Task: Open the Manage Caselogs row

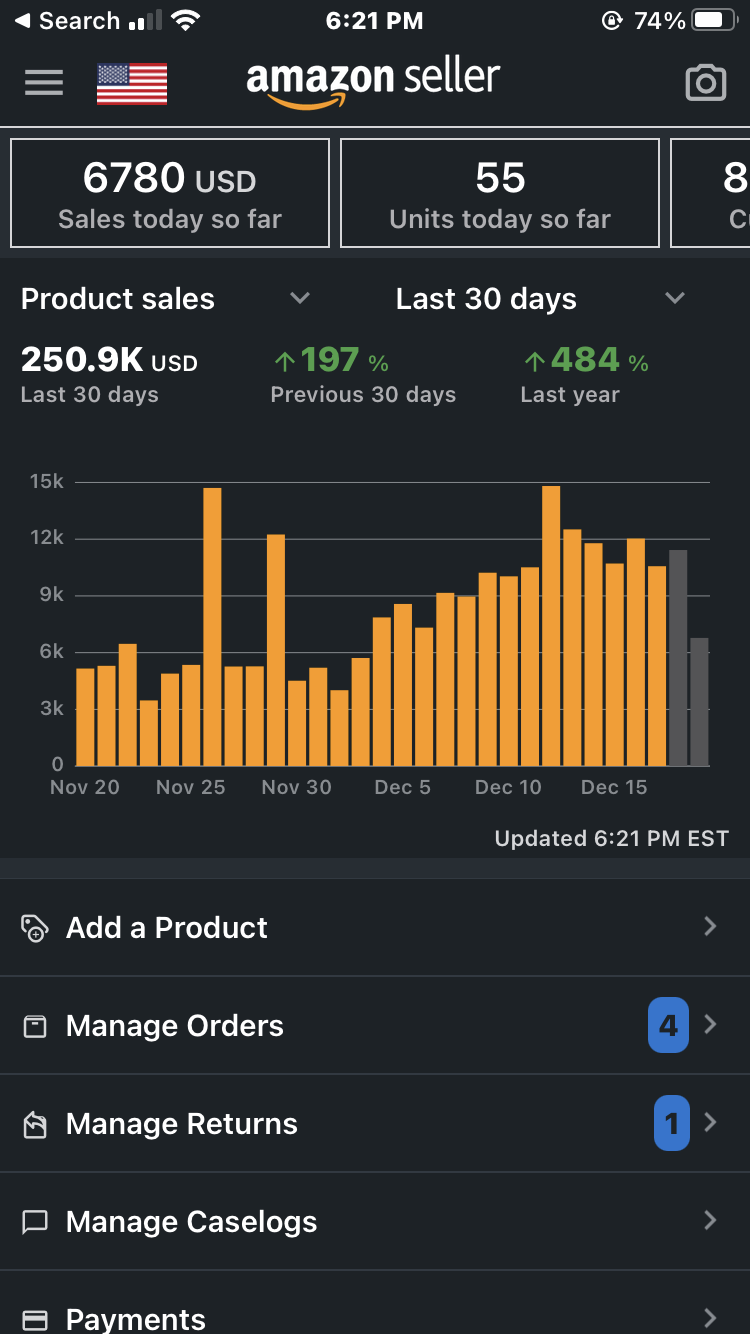Action: pos(375,1222)
